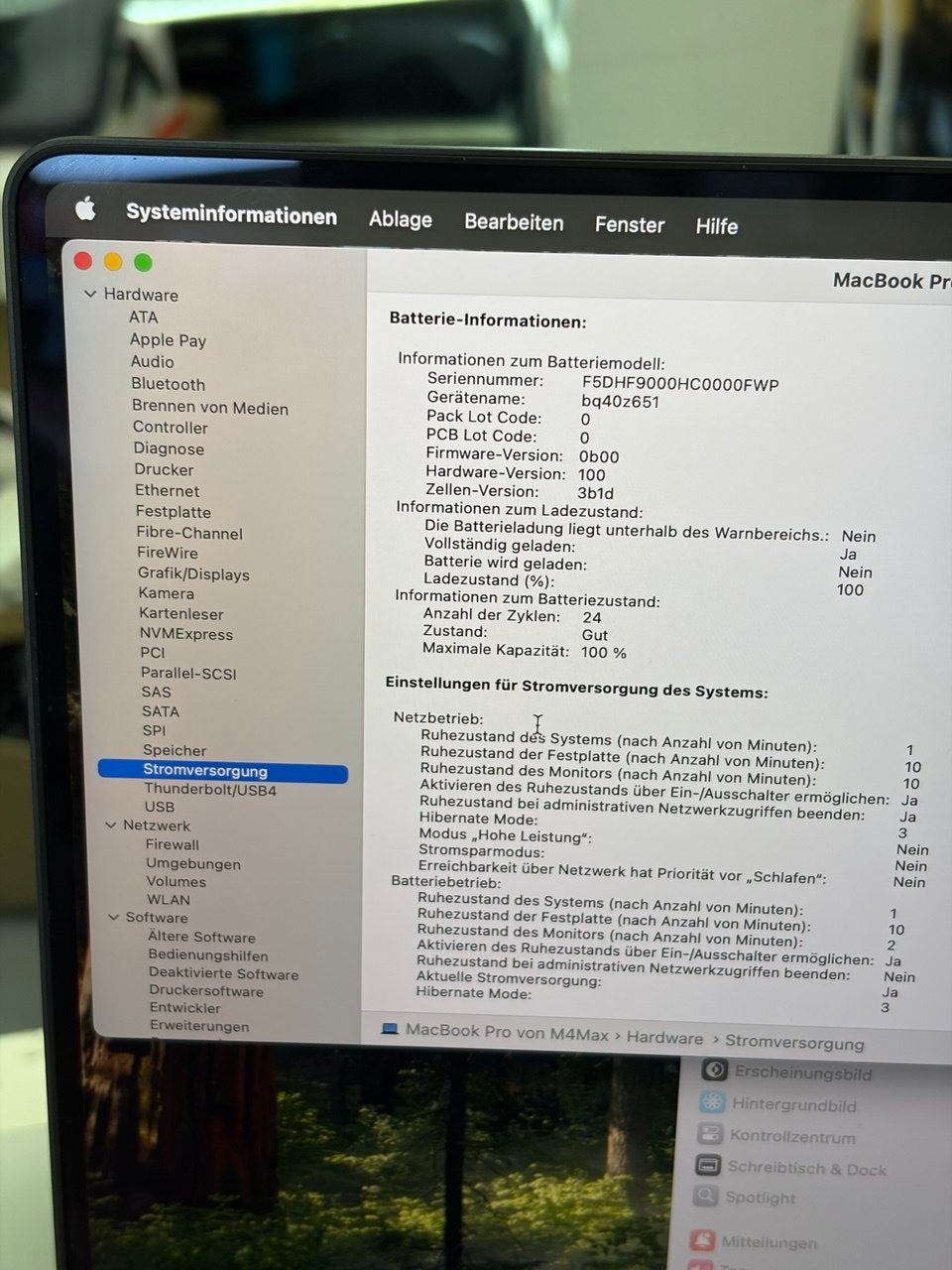952x1270 pixels.
Task: Click MacBook Pro von M4Max in path bar
Action: click(x=507, y=1032)
